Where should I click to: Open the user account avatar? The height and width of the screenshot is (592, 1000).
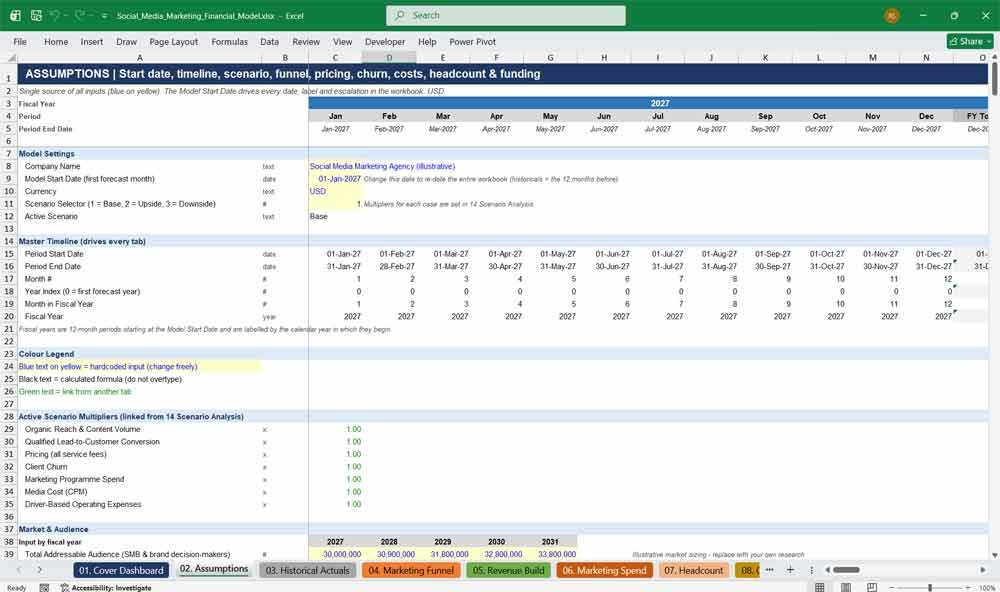(892, 16)
